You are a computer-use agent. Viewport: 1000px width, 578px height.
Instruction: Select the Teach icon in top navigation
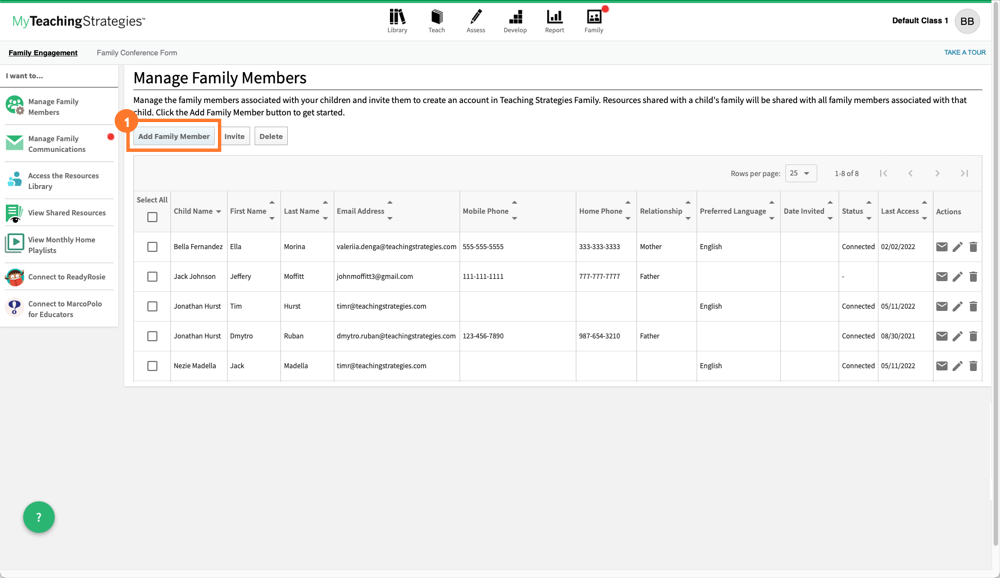436,20
